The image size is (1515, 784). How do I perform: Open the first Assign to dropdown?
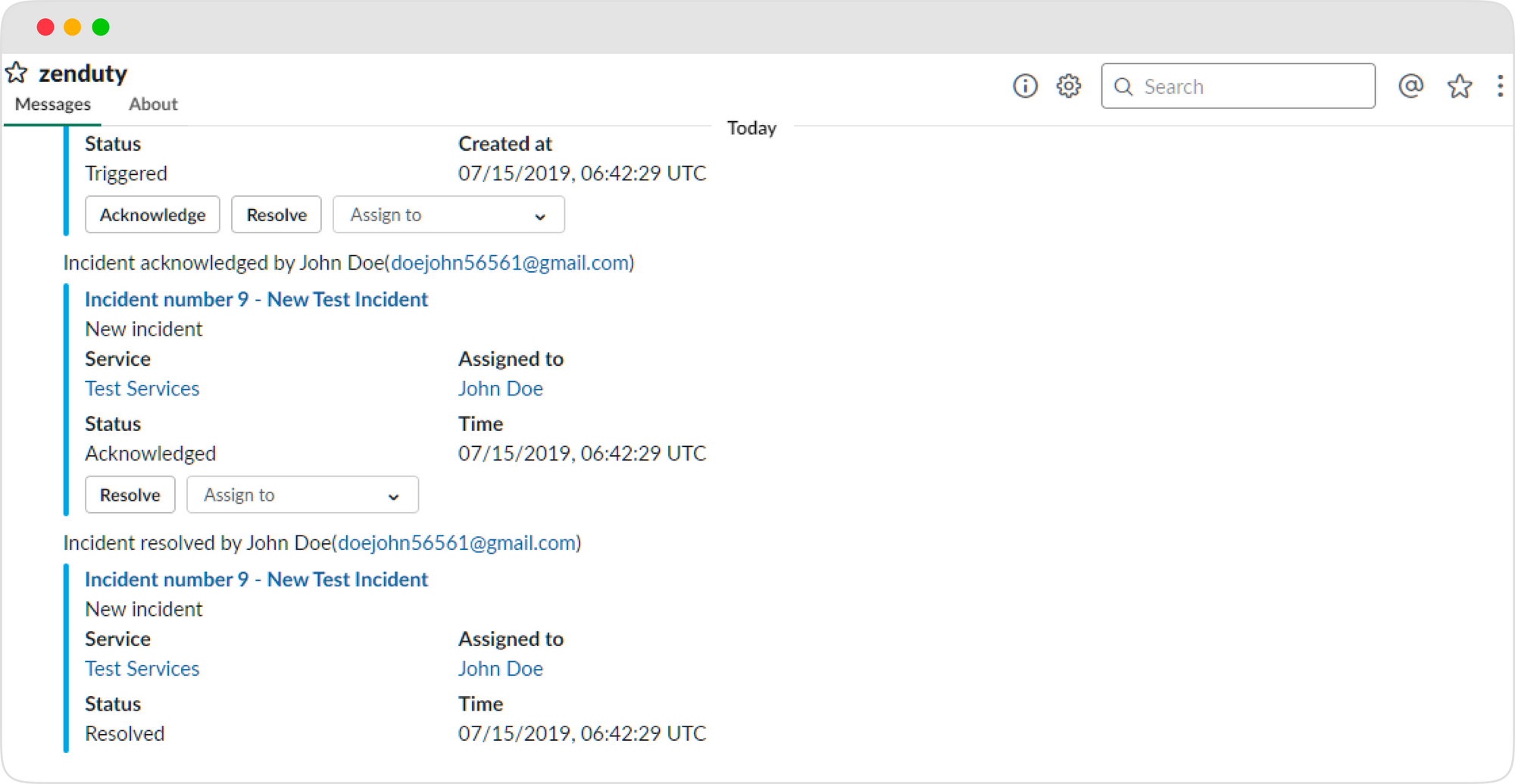448,214
